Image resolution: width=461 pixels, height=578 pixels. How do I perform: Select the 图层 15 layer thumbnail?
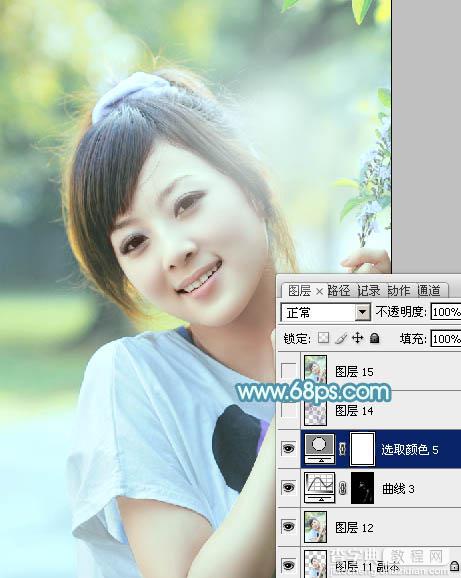coord(315,369)
